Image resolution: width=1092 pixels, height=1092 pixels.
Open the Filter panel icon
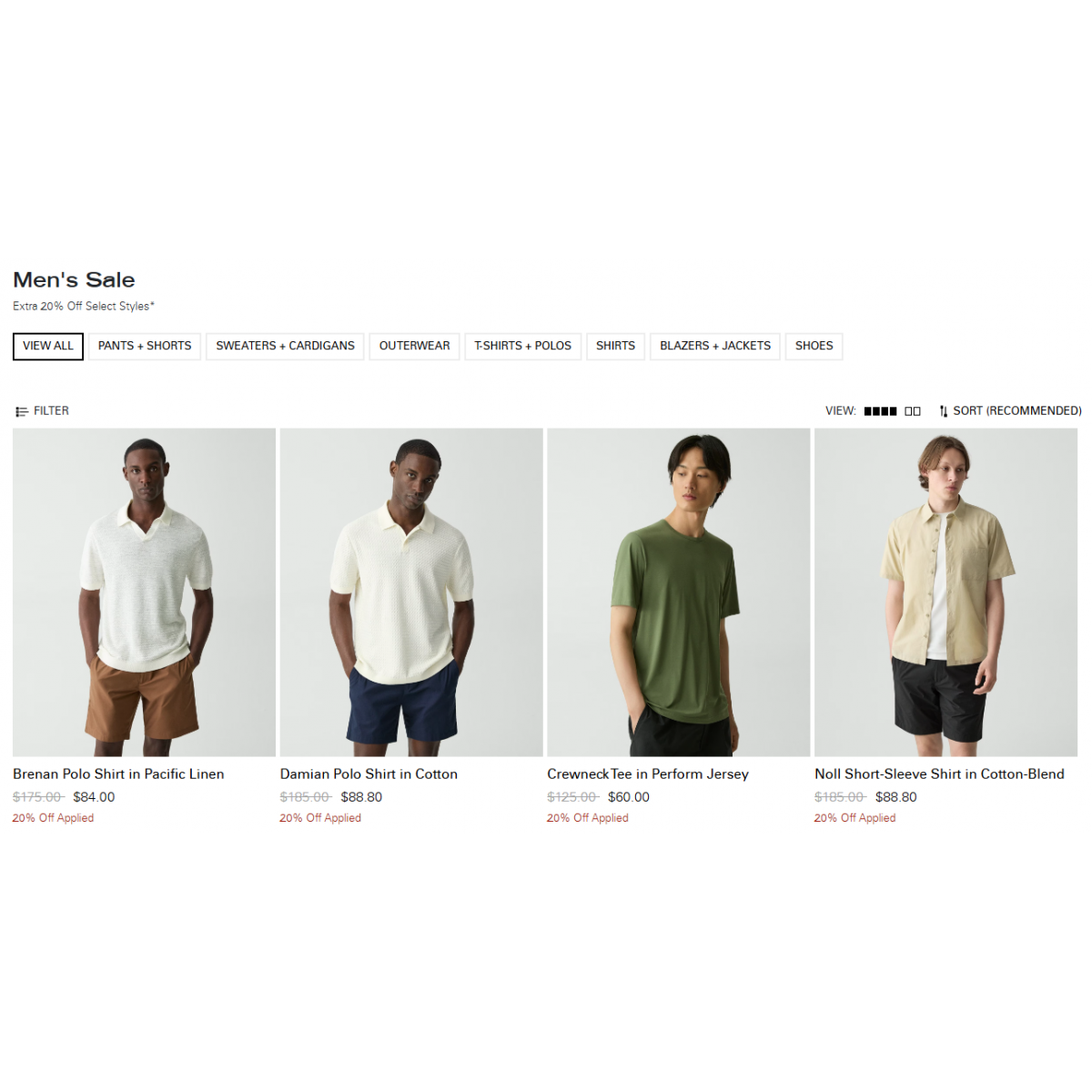pos(22,411)
